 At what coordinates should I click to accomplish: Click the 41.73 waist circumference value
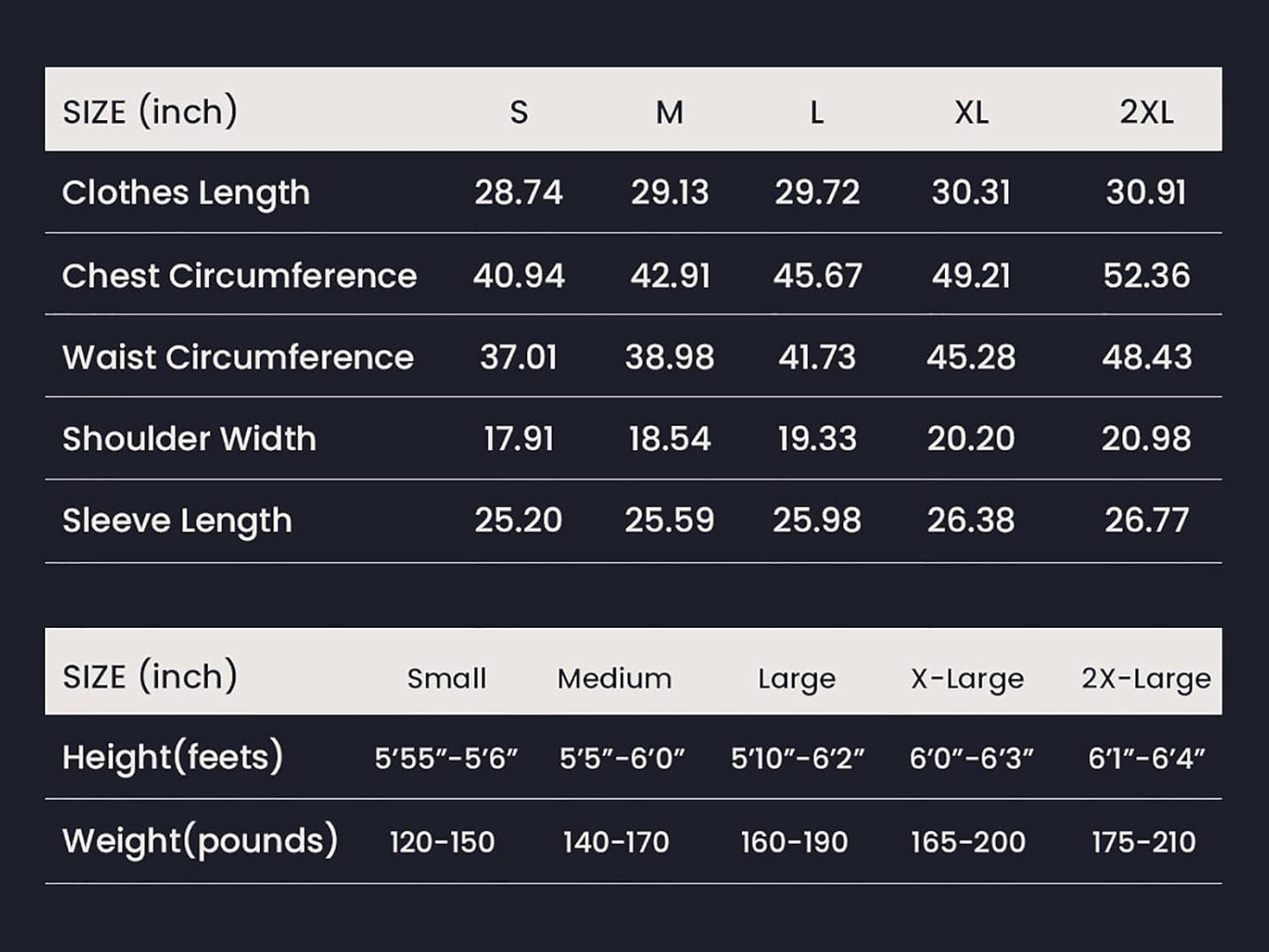[817, 357]
